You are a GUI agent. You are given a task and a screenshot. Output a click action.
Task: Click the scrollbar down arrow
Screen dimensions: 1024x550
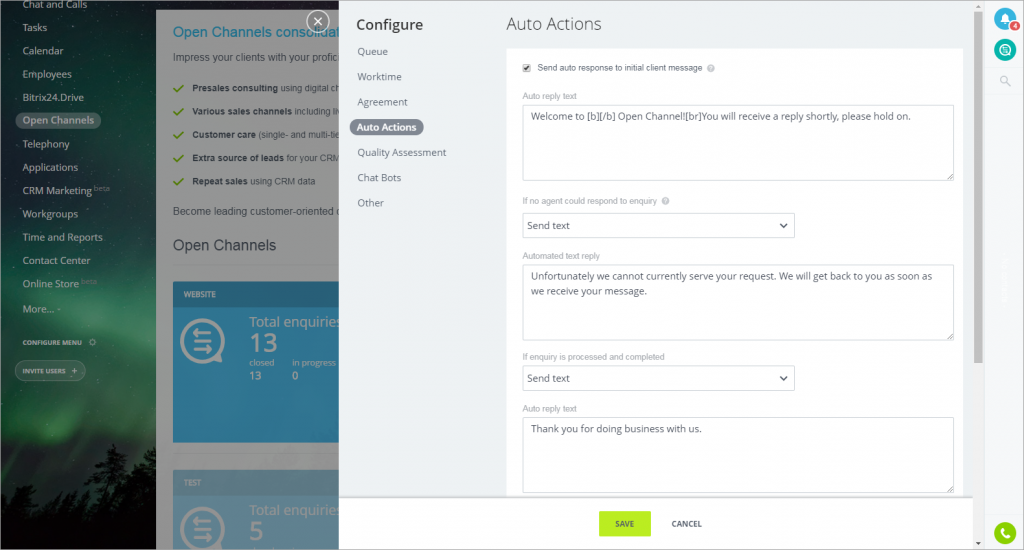click(x=978, y=543)
